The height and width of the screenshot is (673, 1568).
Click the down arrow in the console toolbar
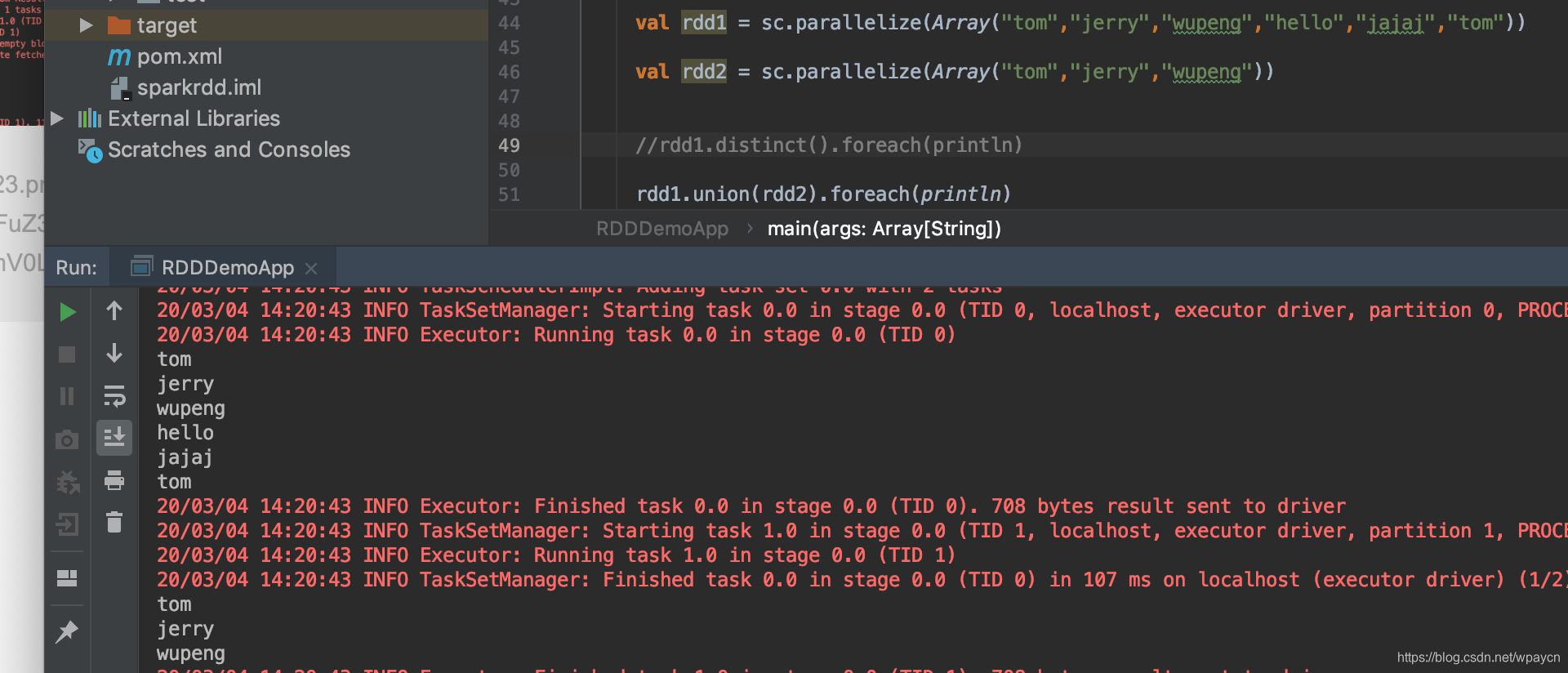coord(114,353)
